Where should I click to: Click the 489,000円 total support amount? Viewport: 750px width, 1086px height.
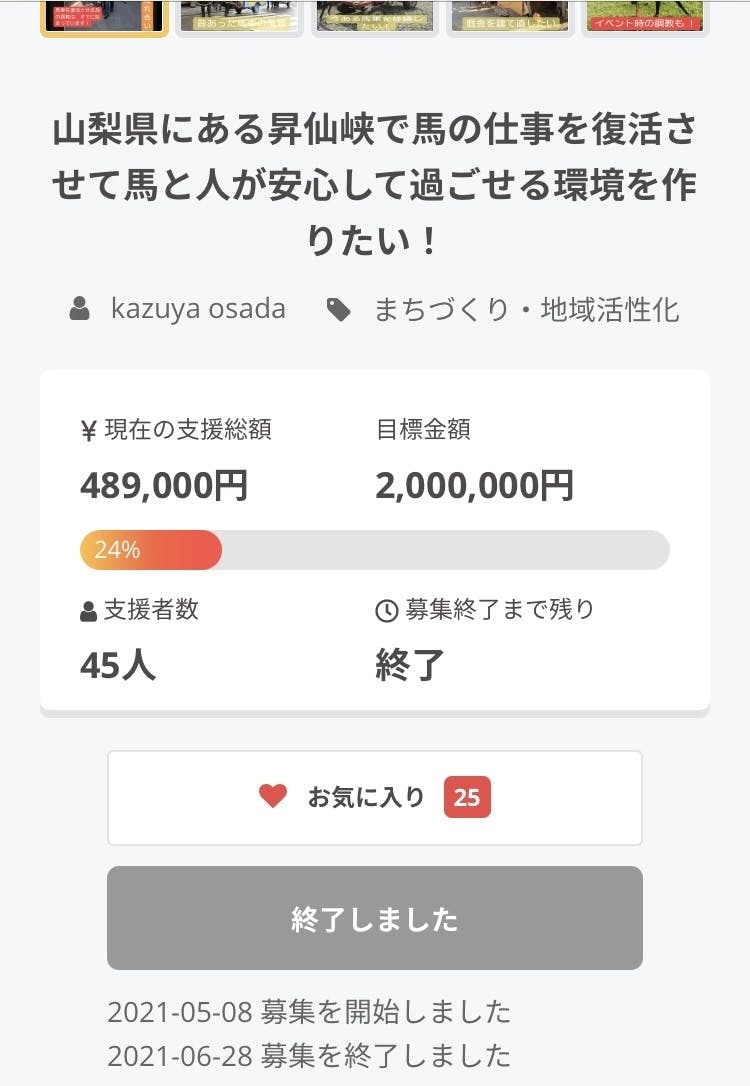164,486
